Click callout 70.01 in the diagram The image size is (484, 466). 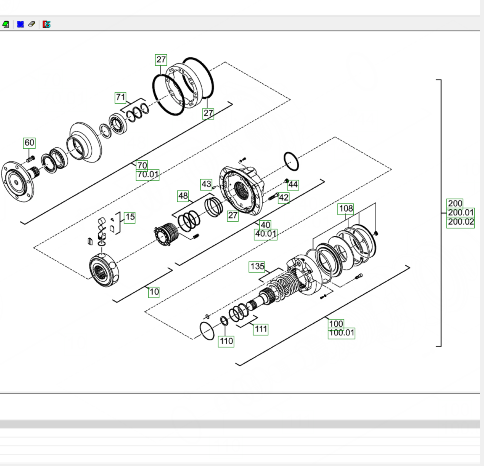(x=148, y=175)
